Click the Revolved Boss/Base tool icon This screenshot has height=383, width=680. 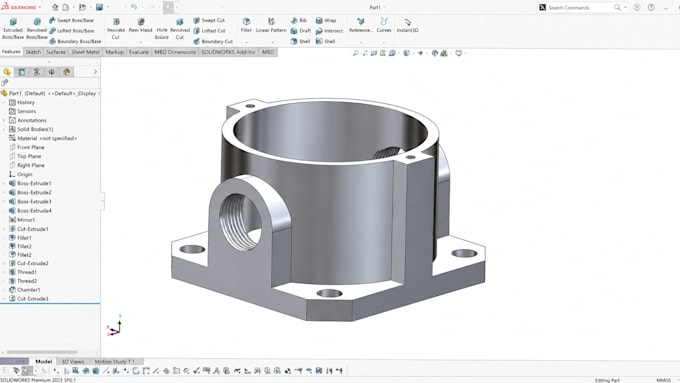(37, 22)
